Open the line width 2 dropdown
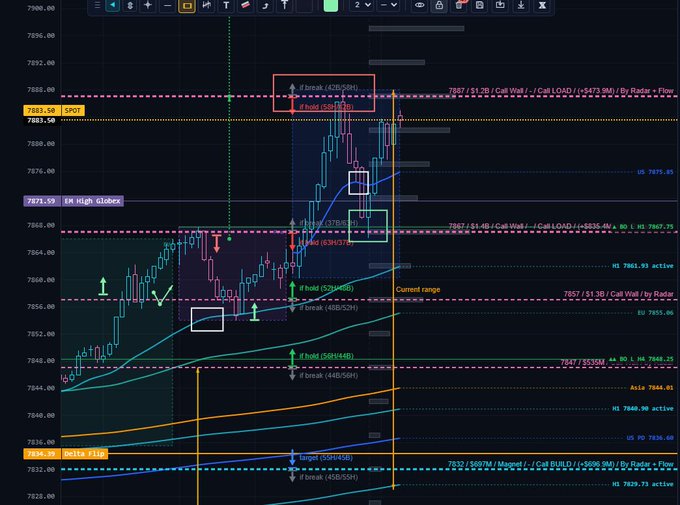This screenshot has width=680, height=505. tap(362, 5)
